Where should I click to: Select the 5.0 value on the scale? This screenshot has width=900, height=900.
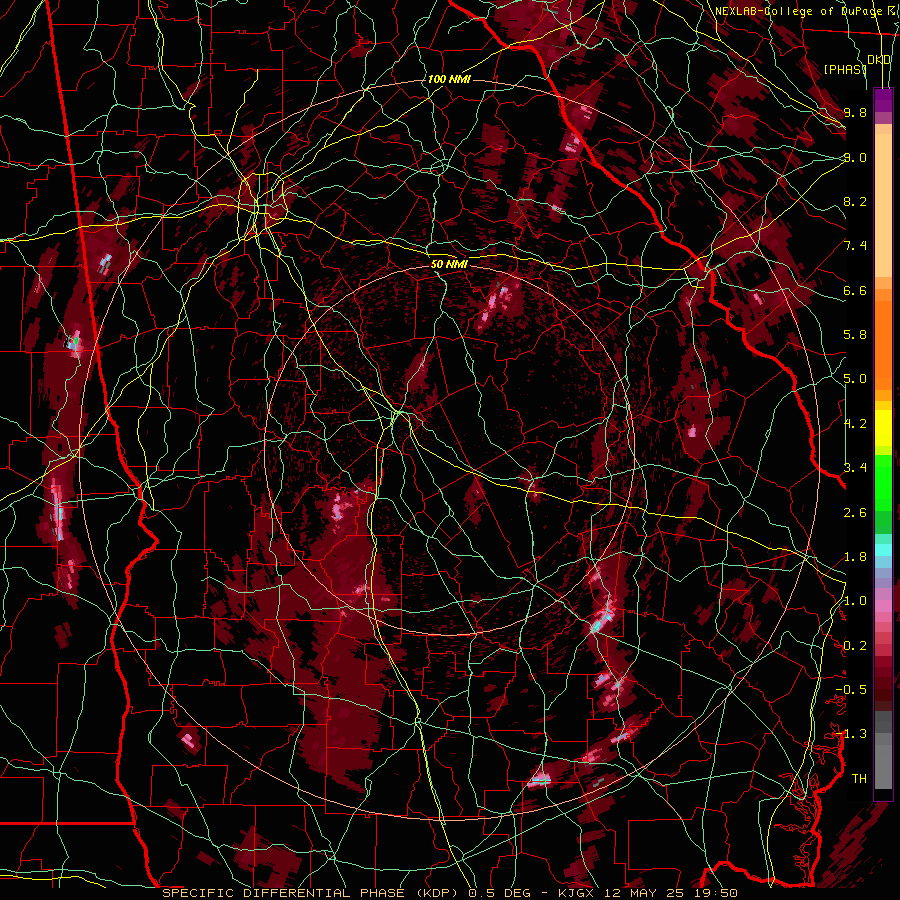click(855, 379)
